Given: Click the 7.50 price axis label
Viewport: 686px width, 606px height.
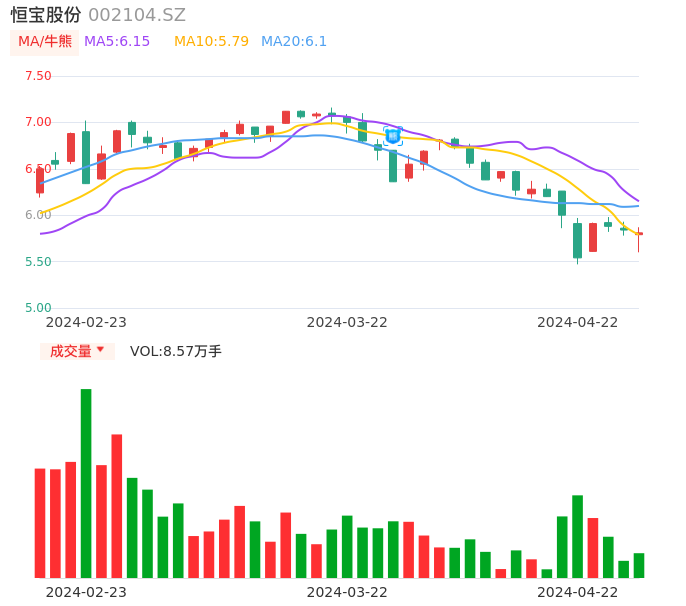Looking at the screenshot, I should coord(38,76).
